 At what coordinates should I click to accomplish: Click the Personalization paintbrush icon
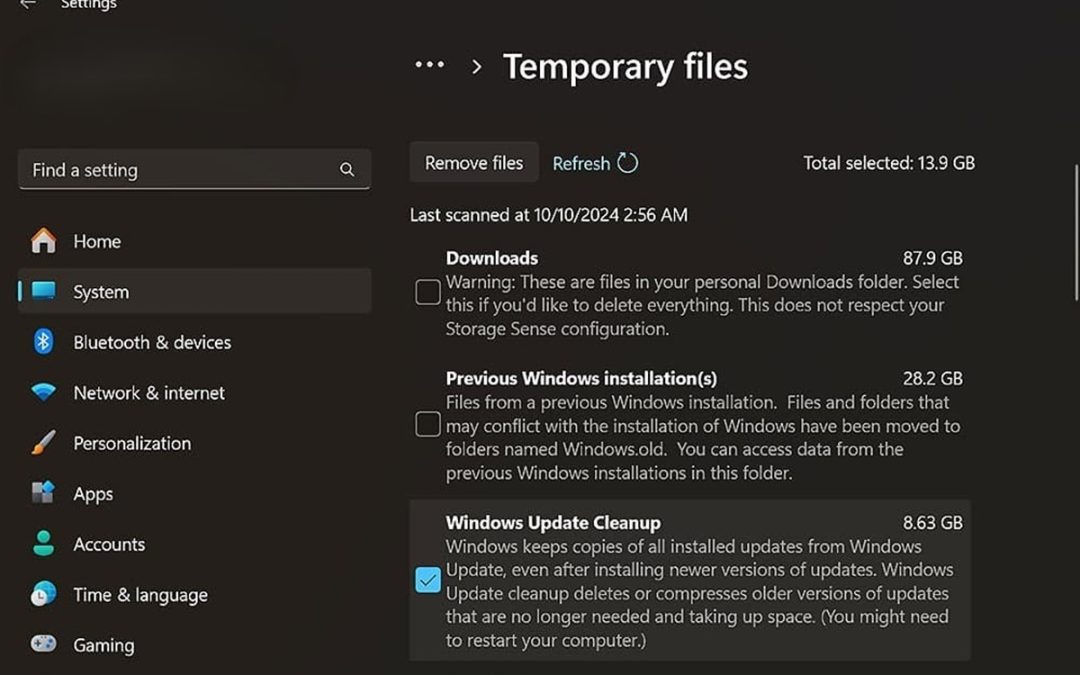pyautogui.click(x=43, y=443)
